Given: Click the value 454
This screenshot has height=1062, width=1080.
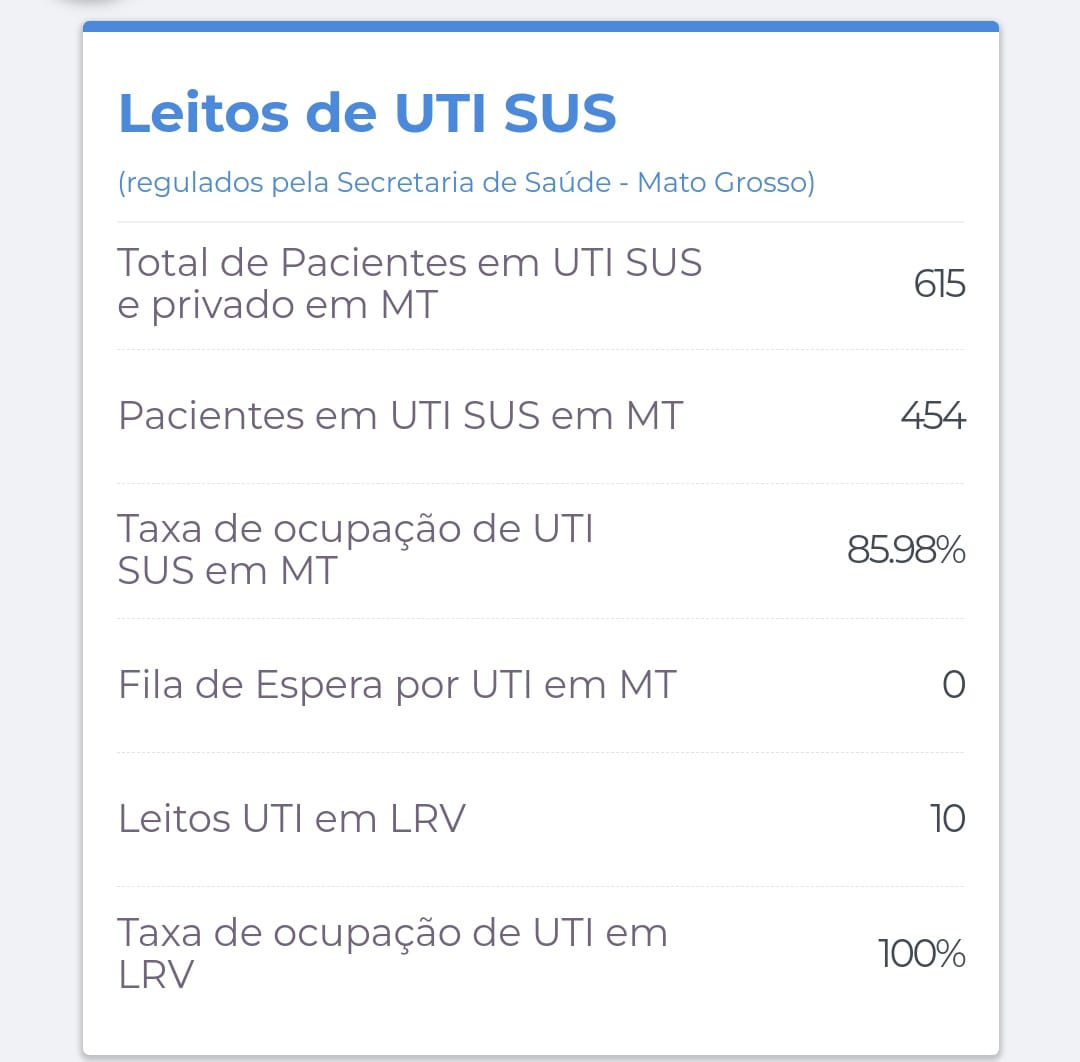Looking at the screenshot, I should (x=933, y=416).
